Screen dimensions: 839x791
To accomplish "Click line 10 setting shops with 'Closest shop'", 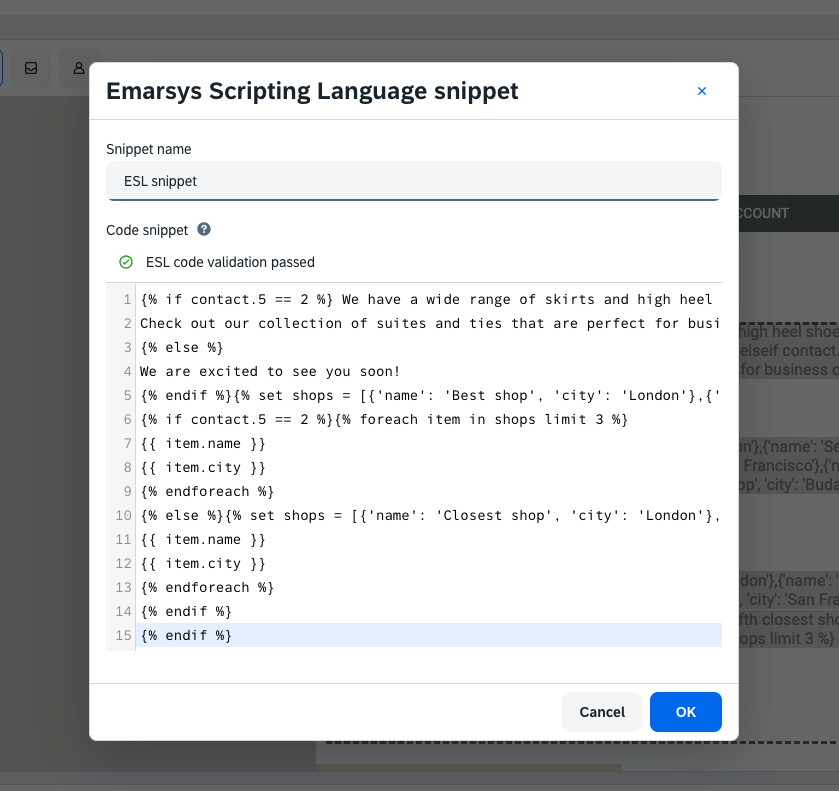I will tap(430, 516).
